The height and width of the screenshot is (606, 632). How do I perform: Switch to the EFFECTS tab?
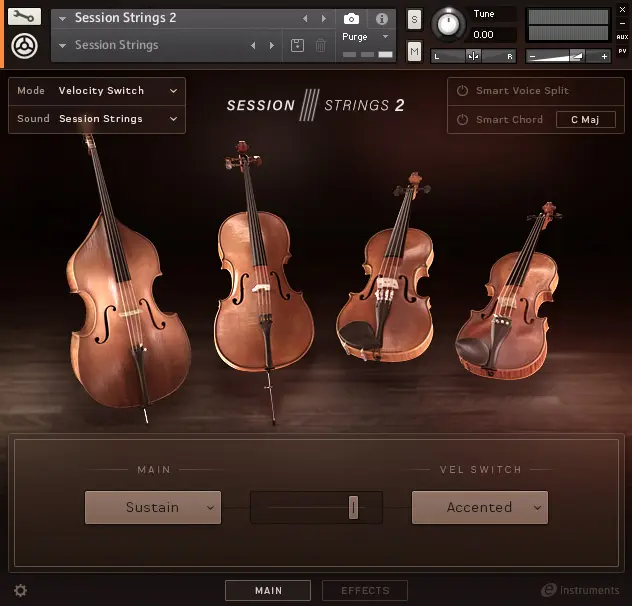click(x=365, y=591)
